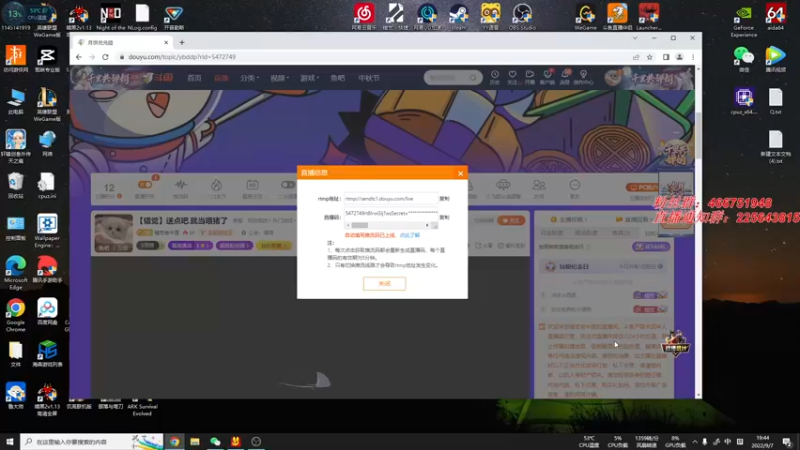Viewport: 800px width, 450px height.
Task: Open the Douyu 直播 nav item
Action: tap(221, 78)
